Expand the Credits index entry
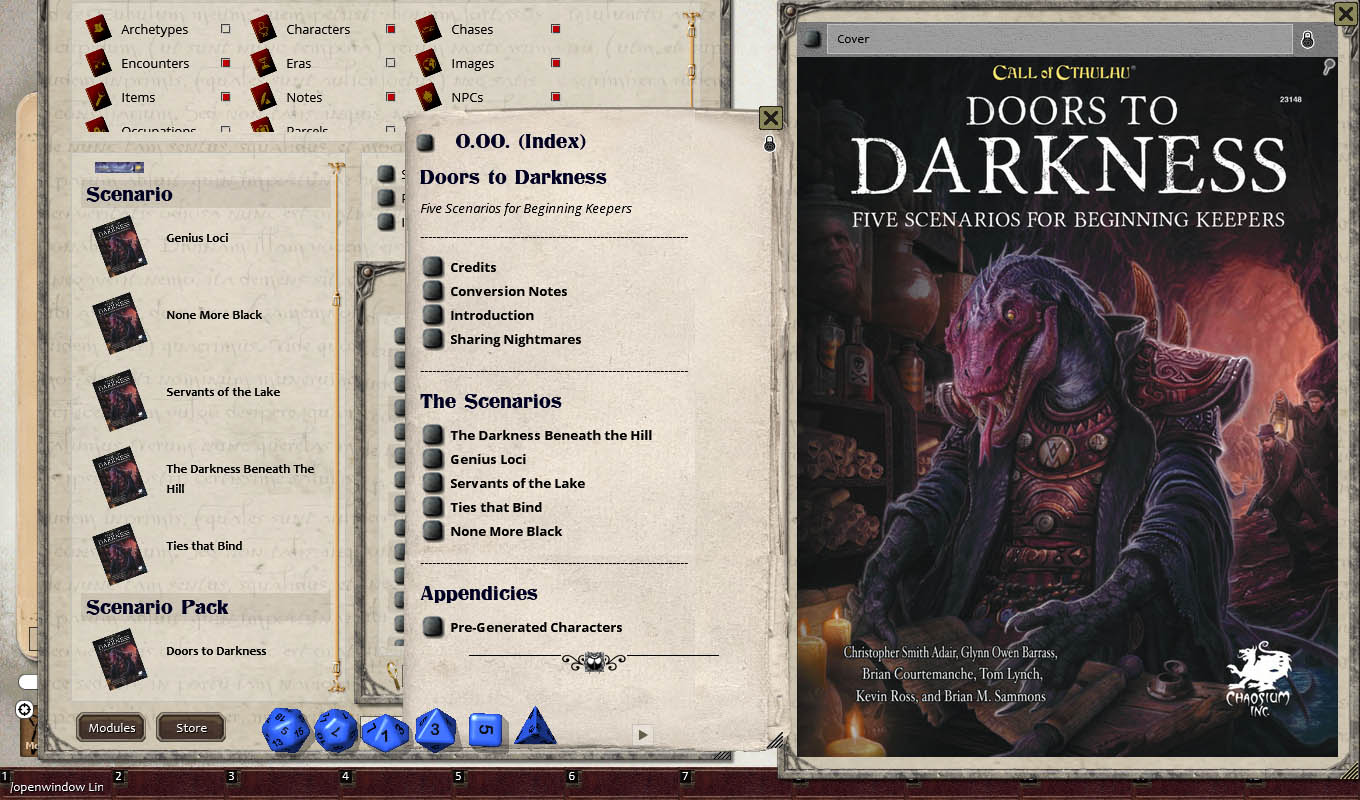The width and height of the screenshot is (1360, 800). [x=432, y=267]
